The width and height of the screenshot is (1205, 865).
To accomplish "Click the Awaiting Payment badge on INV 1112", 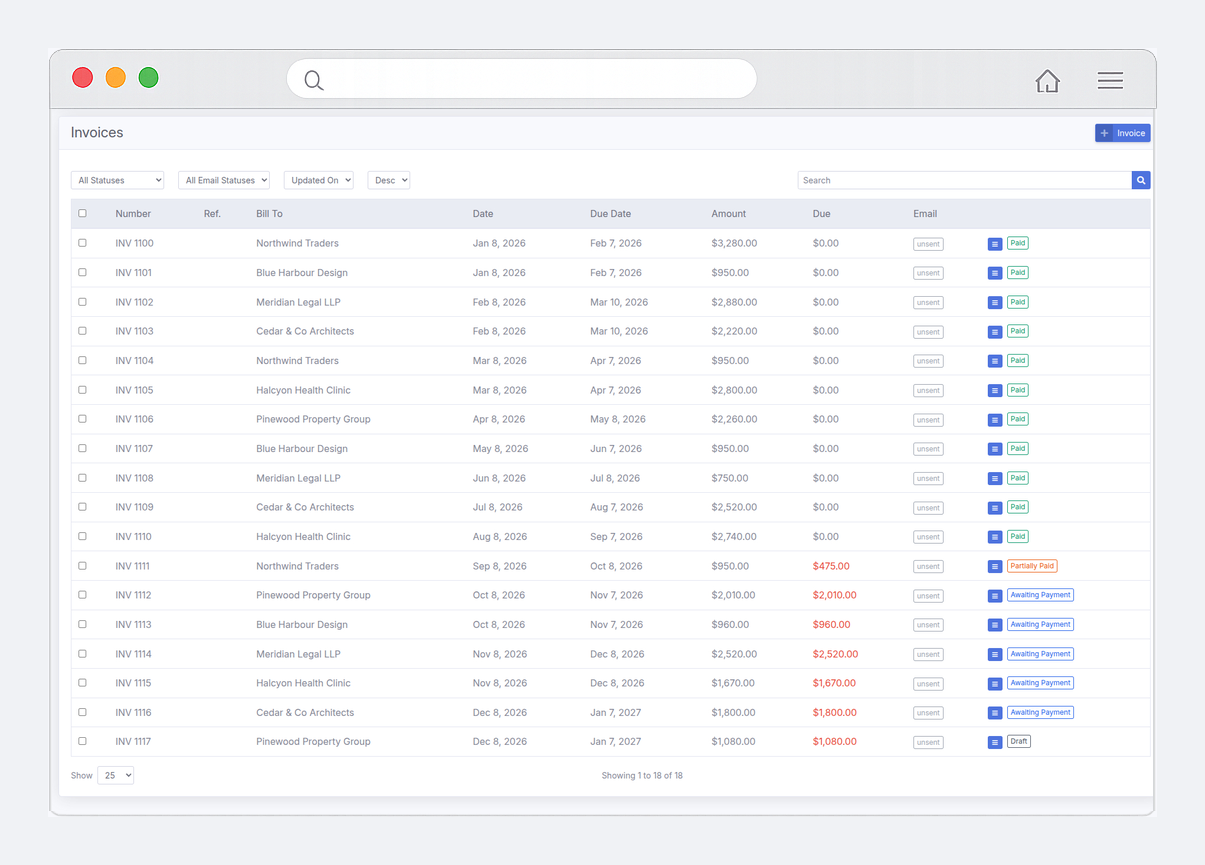I will coord(1040,595).
